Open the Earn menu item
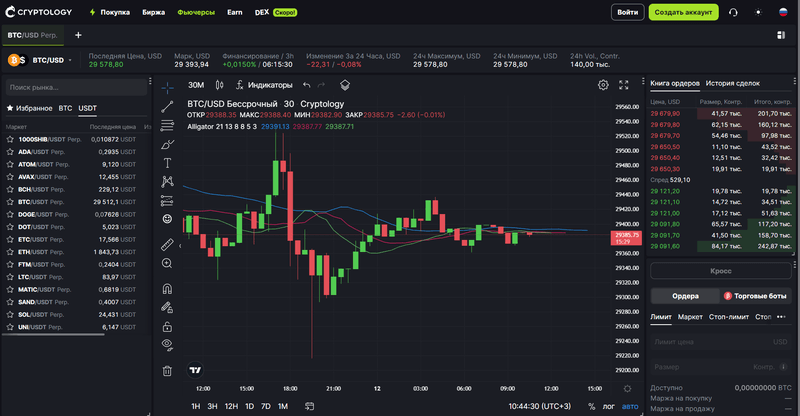The image size is (800, 416). click(235, 12)
